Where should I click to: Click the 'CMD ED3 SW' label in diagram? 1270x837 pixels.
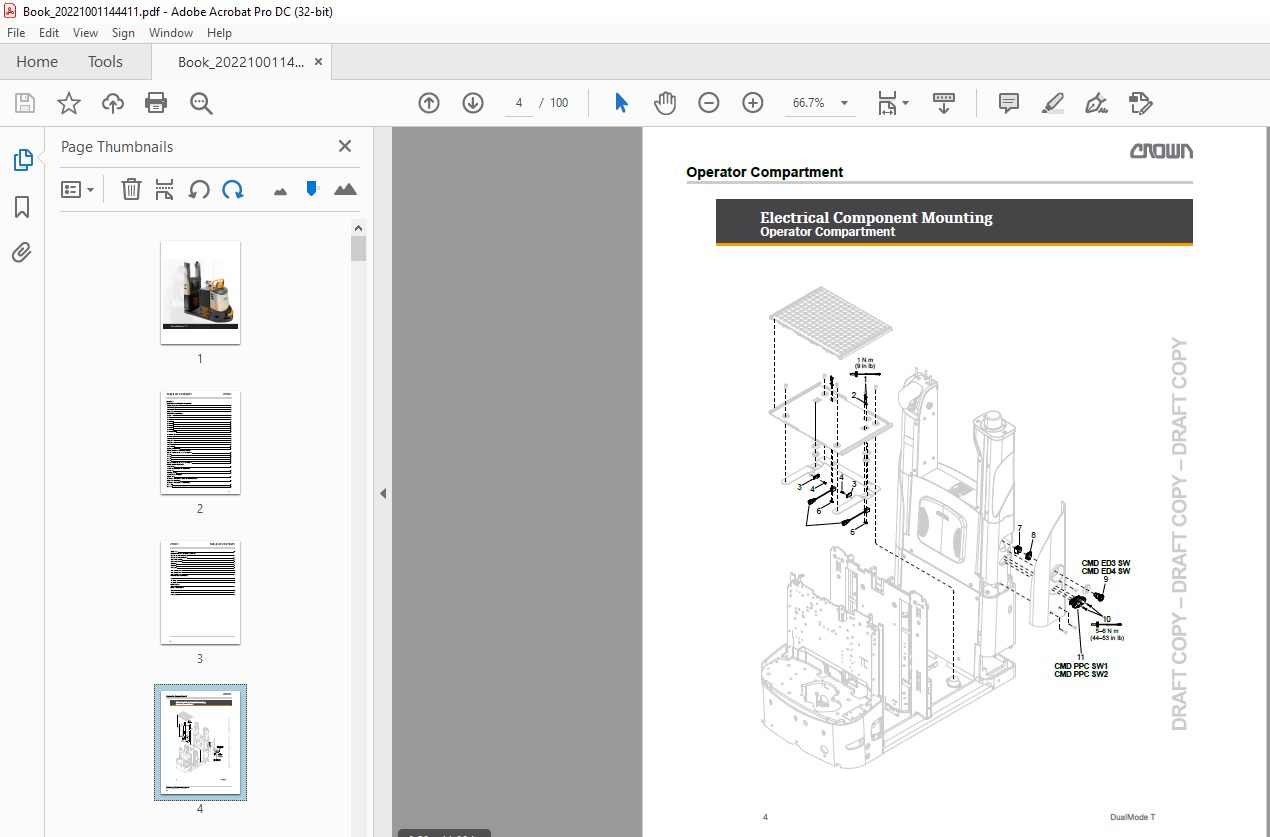tap(1105, 563)
